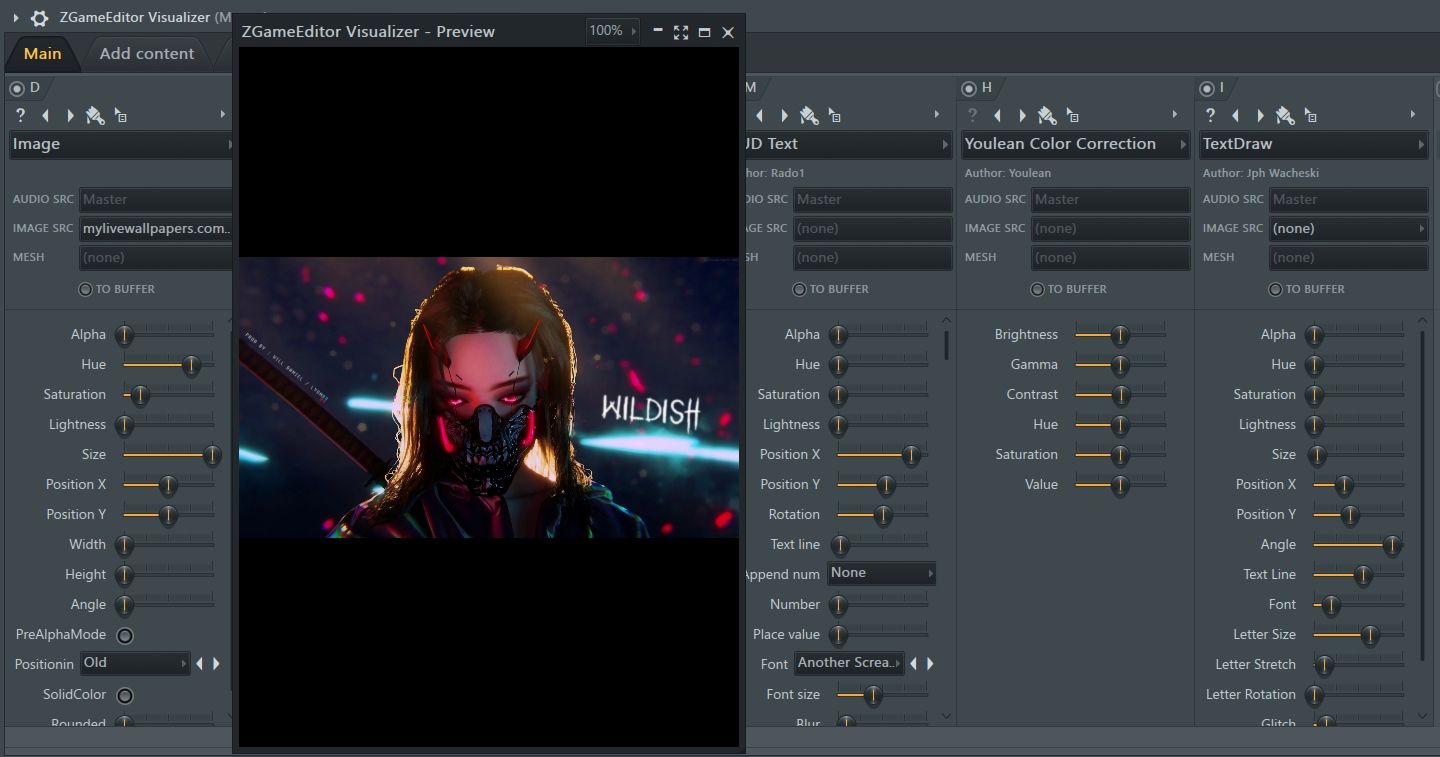
Task: Toggle layer H enable radio button
Action: click(x=969, y=88)
